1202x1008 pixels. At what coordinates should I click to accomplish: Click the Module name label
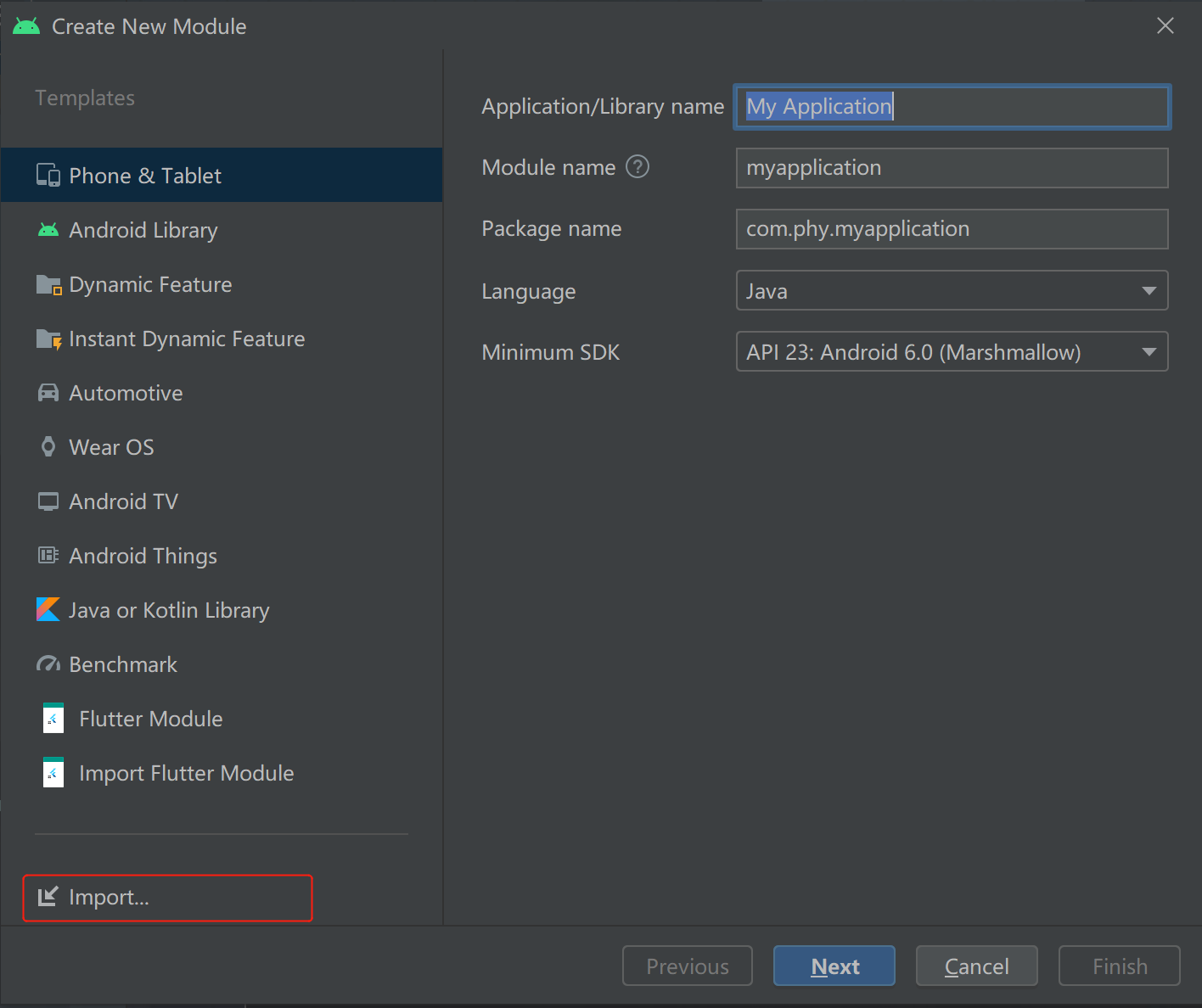(548, 167)
